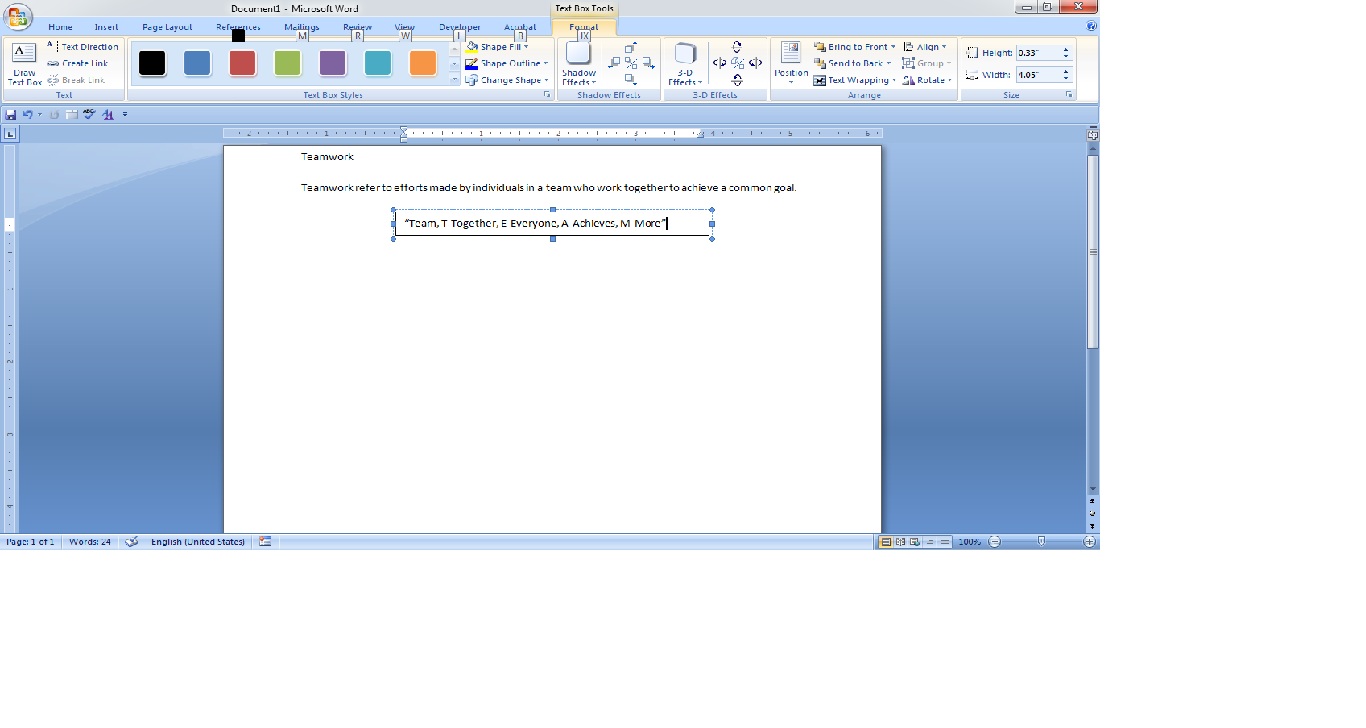
Task: Tilt 3-D effect left
Action: click(x=719, y=63)
